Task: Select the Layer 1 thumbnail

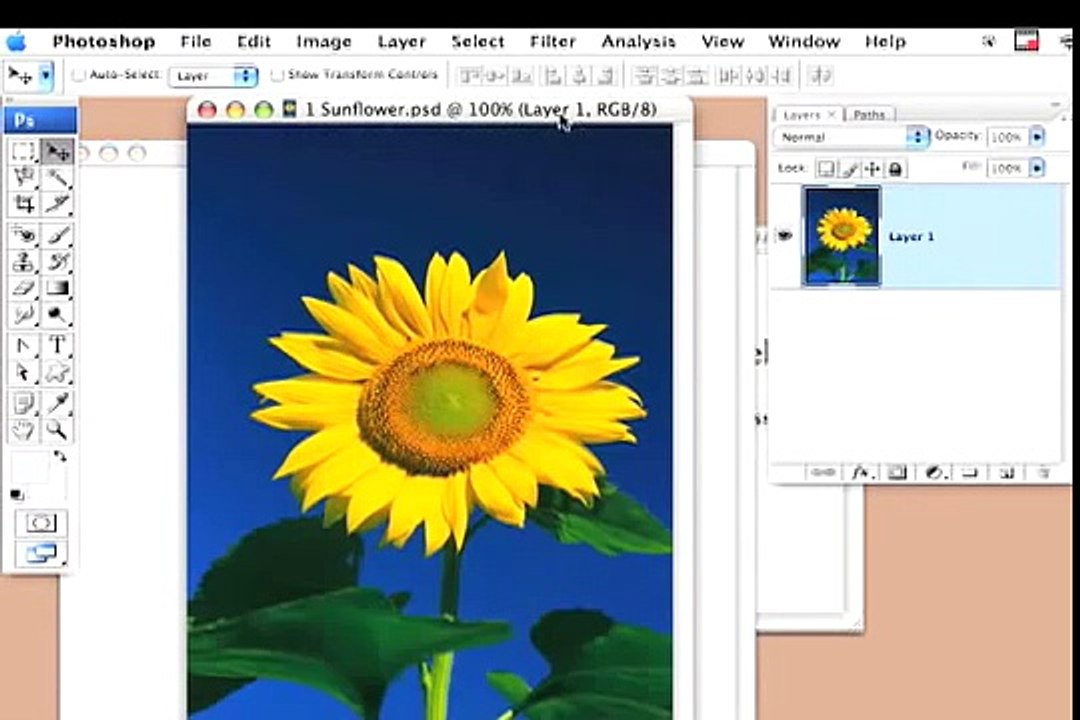Action: click(842, 236)
